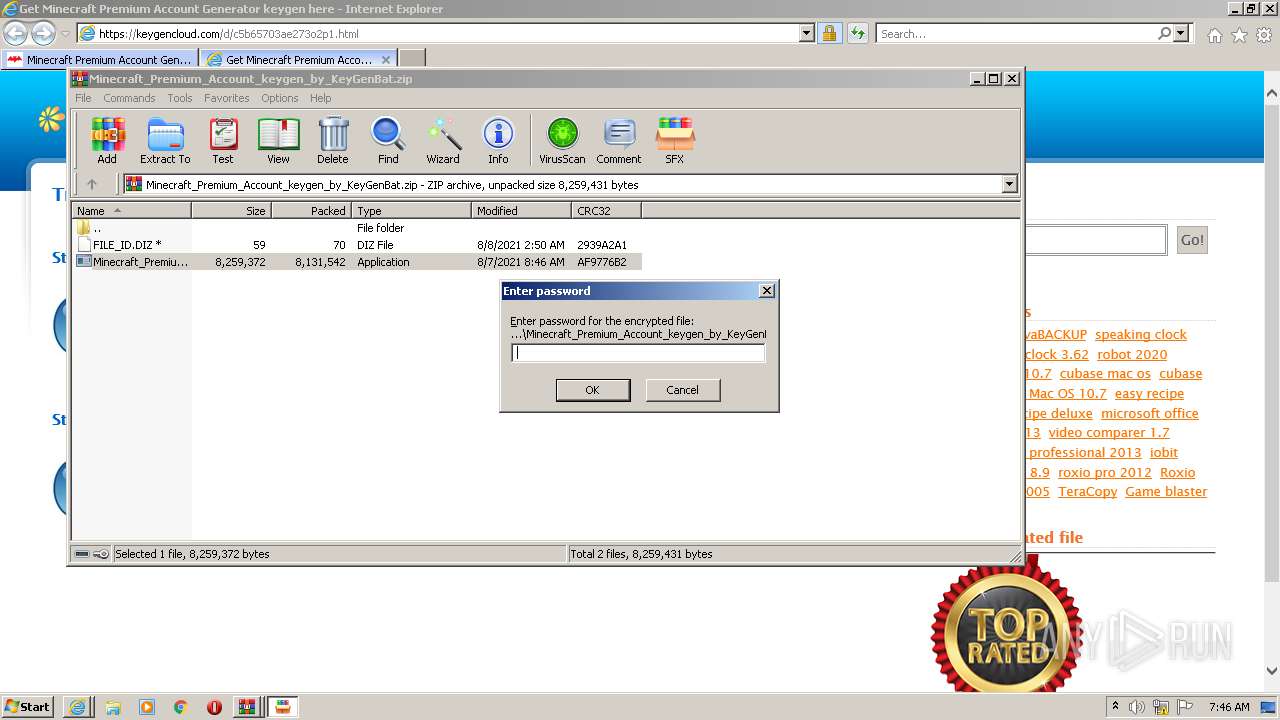Viewport: 1280px width, 720px height.
Task: Switch to Minecraft Premium Account Gen tab
Action: [100, 59]
